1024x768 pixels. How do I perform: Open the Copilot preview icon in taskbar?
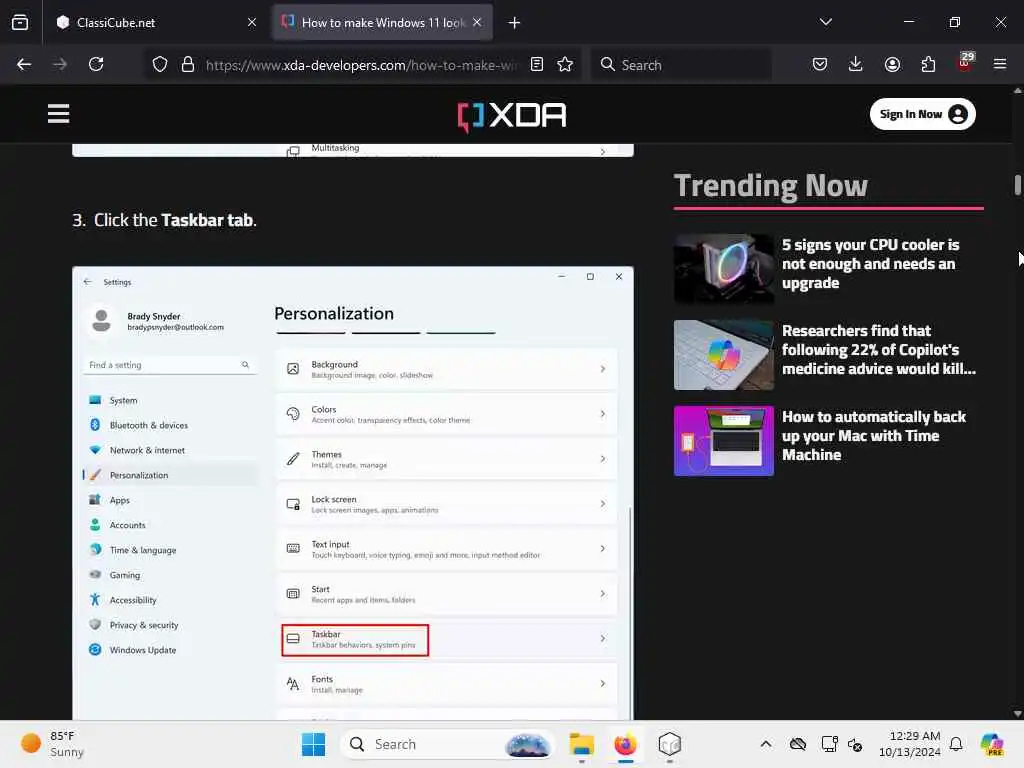coord(992,744)
